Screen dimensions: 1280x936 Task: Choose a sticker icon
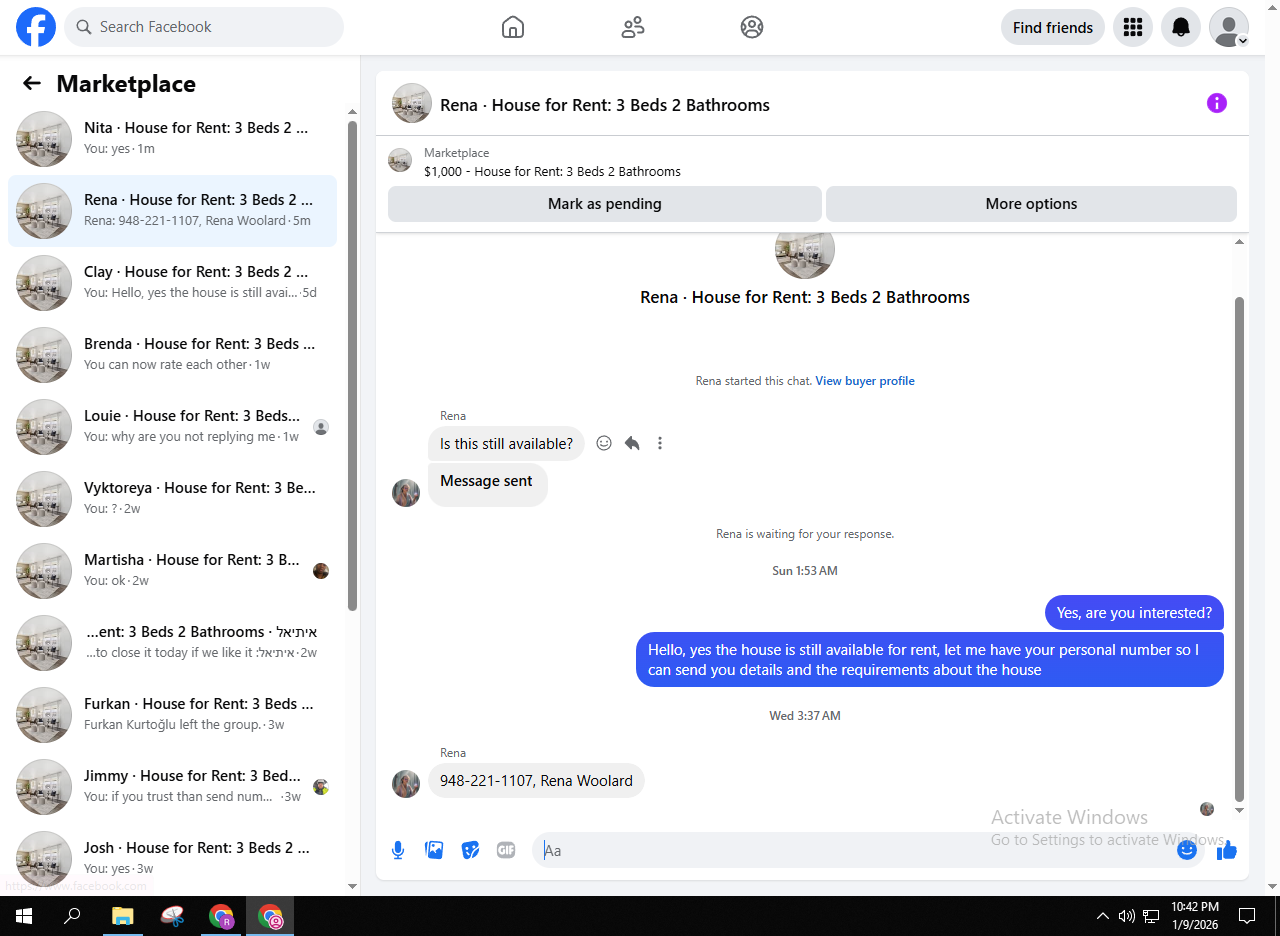point(470,850)
